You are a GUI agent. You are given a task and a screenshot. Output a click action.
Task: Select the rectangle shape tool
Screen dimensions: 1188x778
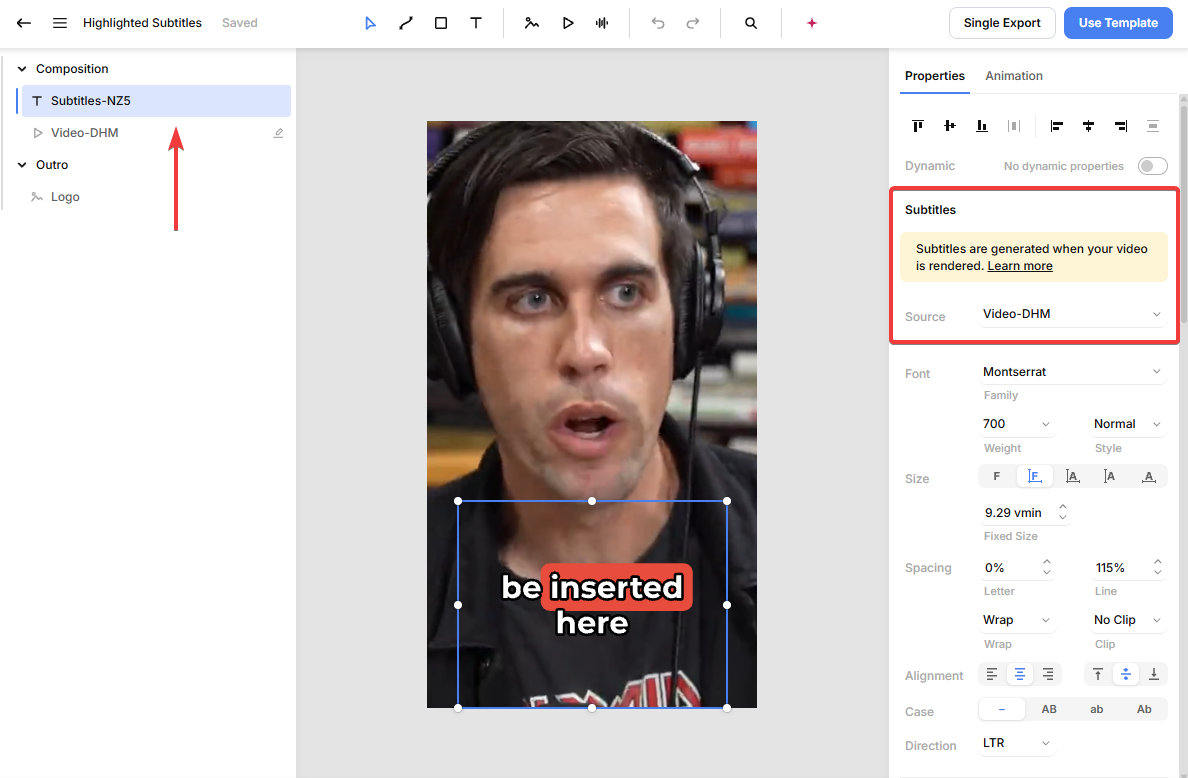(x=441, y=23)
